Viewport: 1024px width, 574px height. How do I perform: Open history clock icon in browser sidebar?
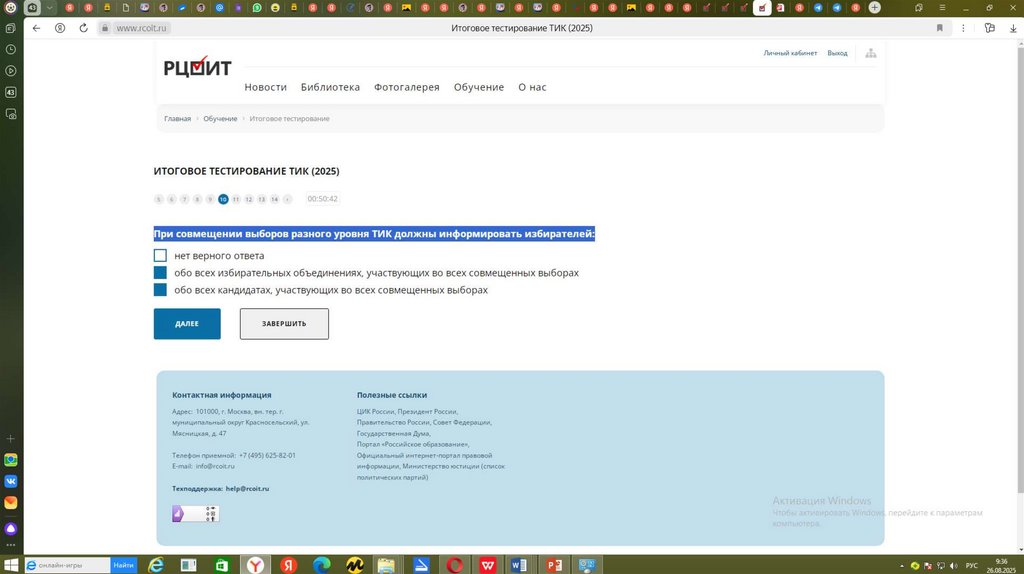[x=10, y=50]
